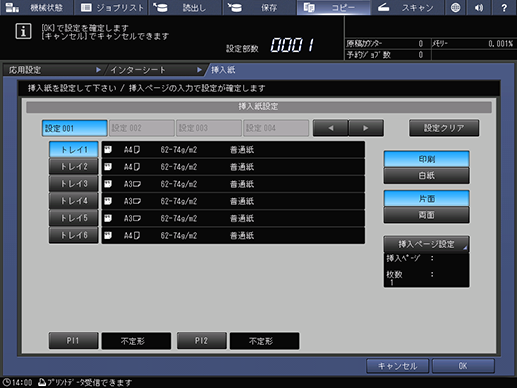The image size is (517, 388).
Task: Go to 応用設定 breadcrumb
Action: pos(53,70)
